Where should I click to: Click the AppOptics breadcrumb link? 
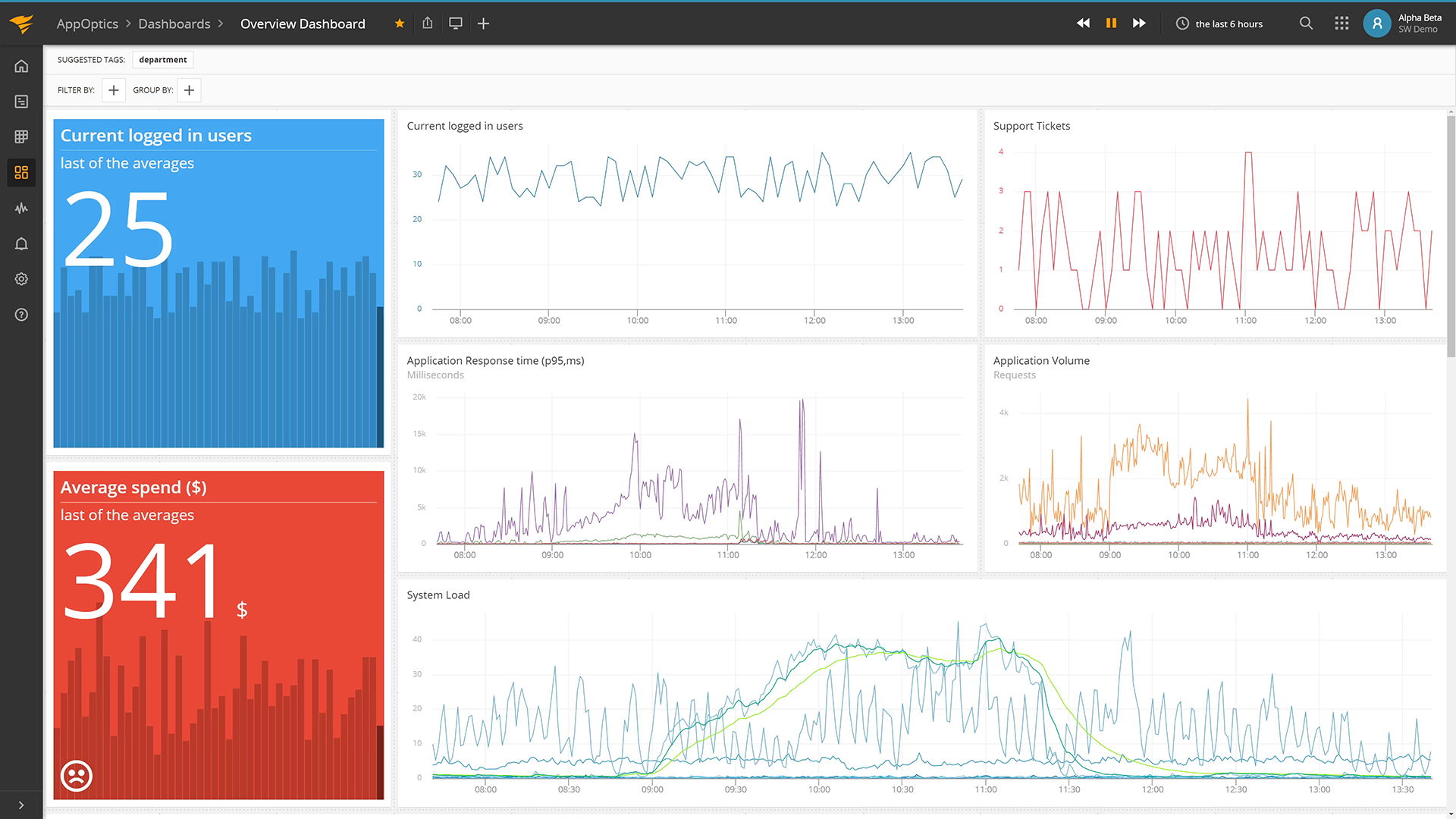[x=87, y=24]
